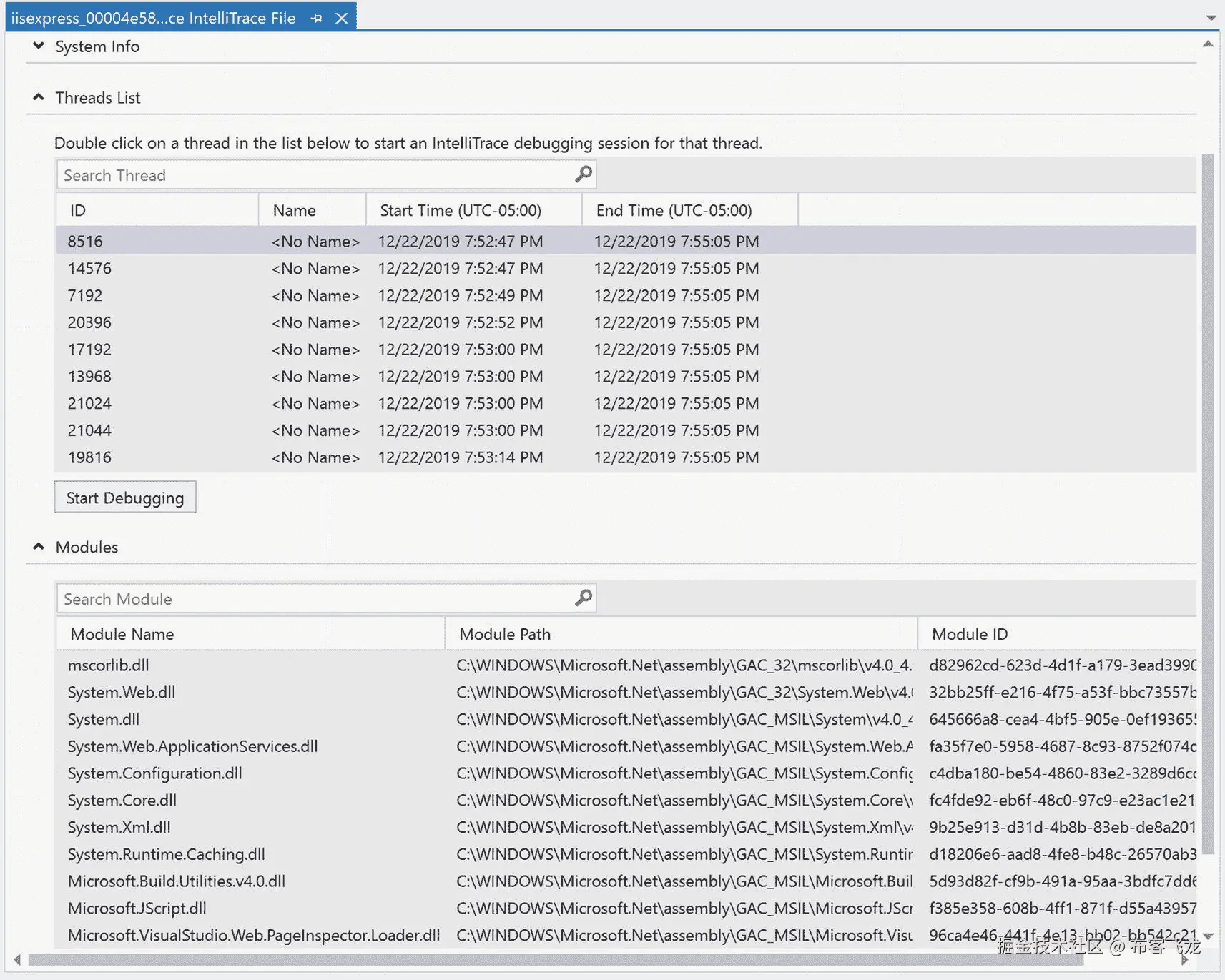The height and width of the screenshot is (980, 1225).
Task: Select thread row with ID 20396
Action: [626, 323]
